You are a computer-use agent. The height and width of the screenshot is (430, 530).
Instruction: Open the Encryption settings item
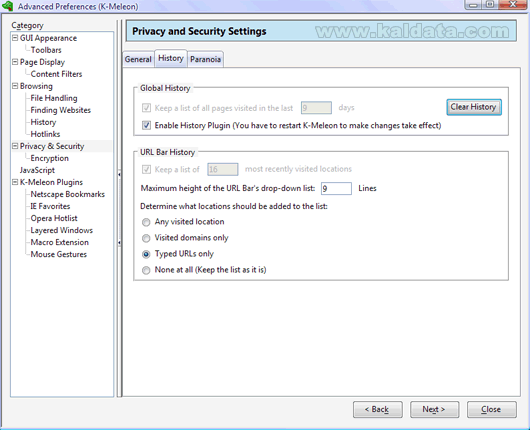point(49,158)
